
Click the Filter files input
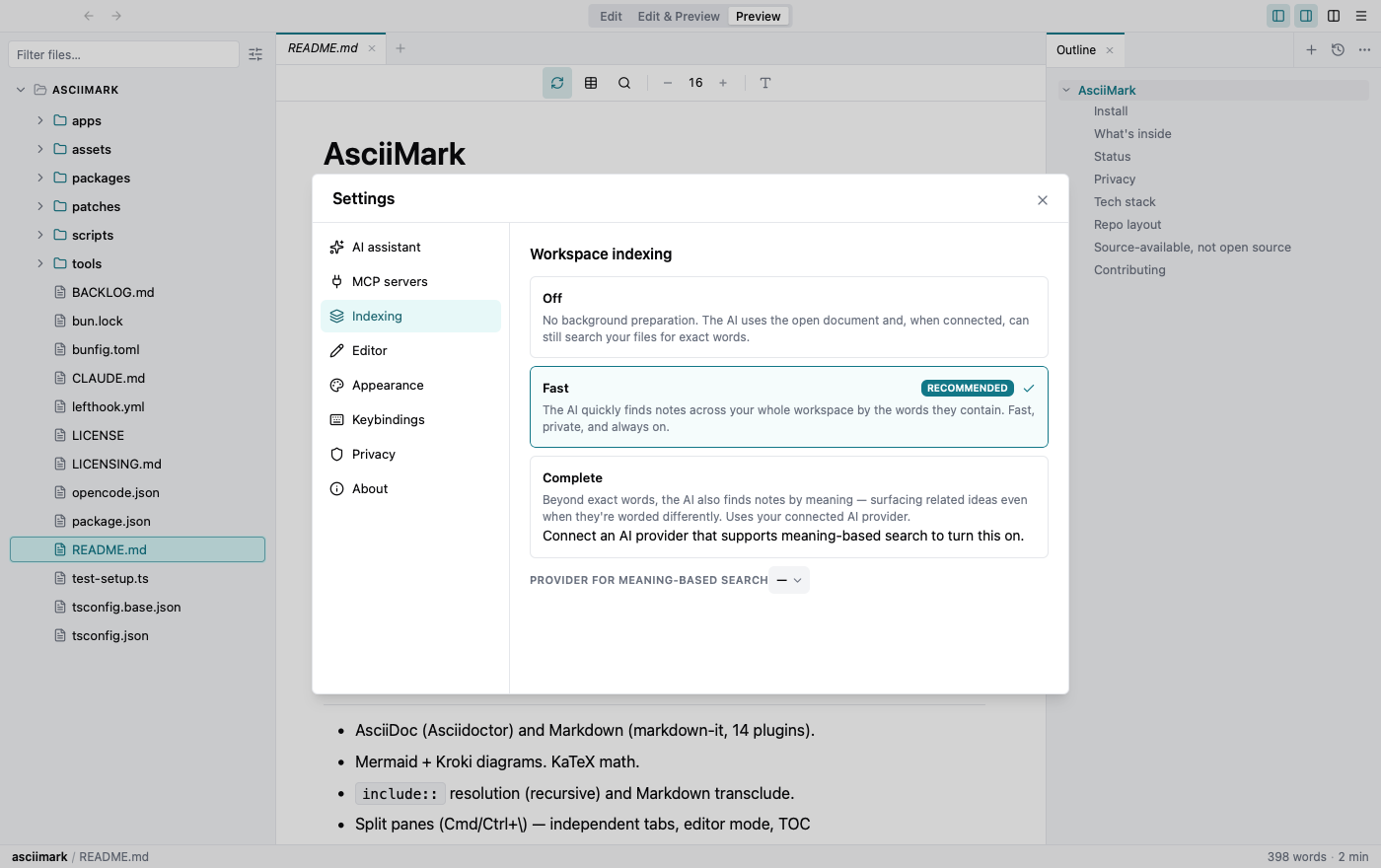123,54
